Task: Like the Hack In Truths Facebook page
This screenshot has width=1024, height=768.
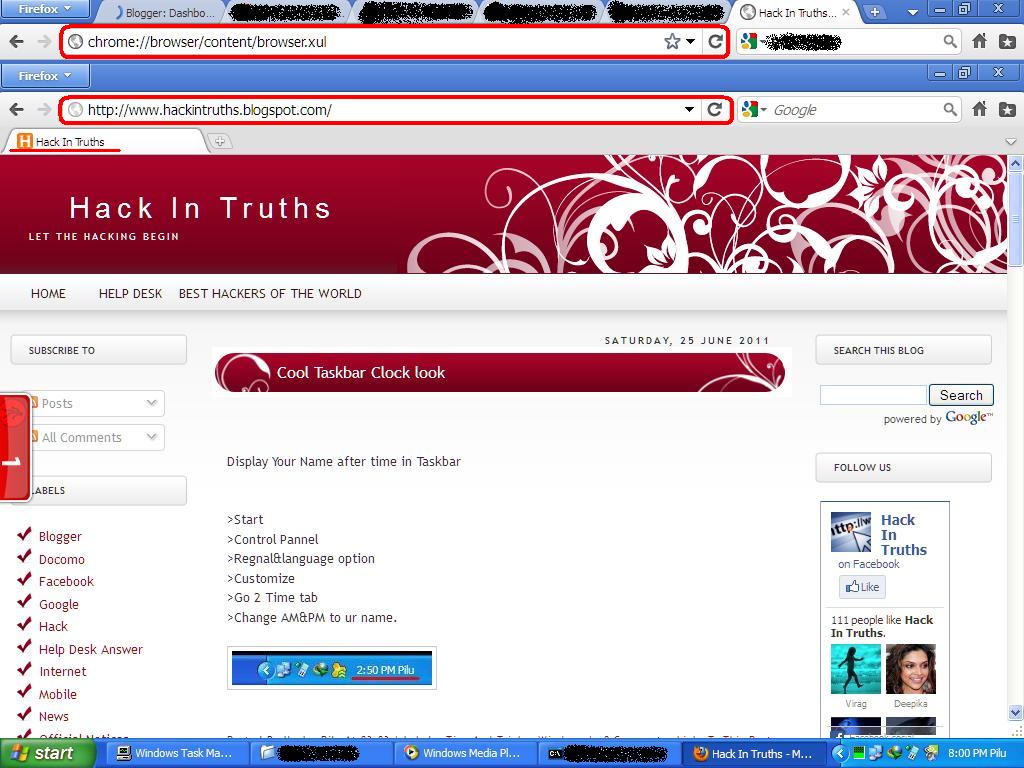Action: [861, 586]
